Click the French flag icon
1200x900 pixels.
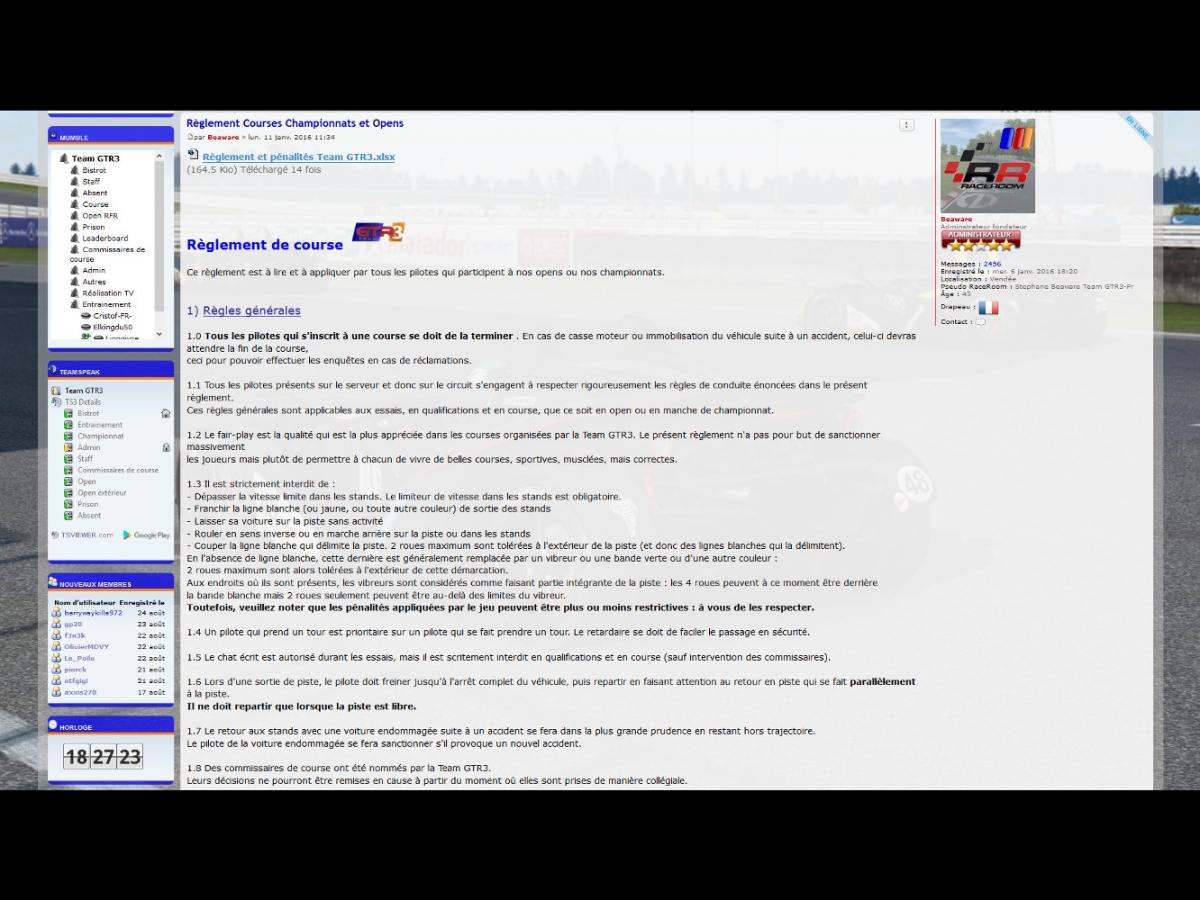[x=988, y=308]
